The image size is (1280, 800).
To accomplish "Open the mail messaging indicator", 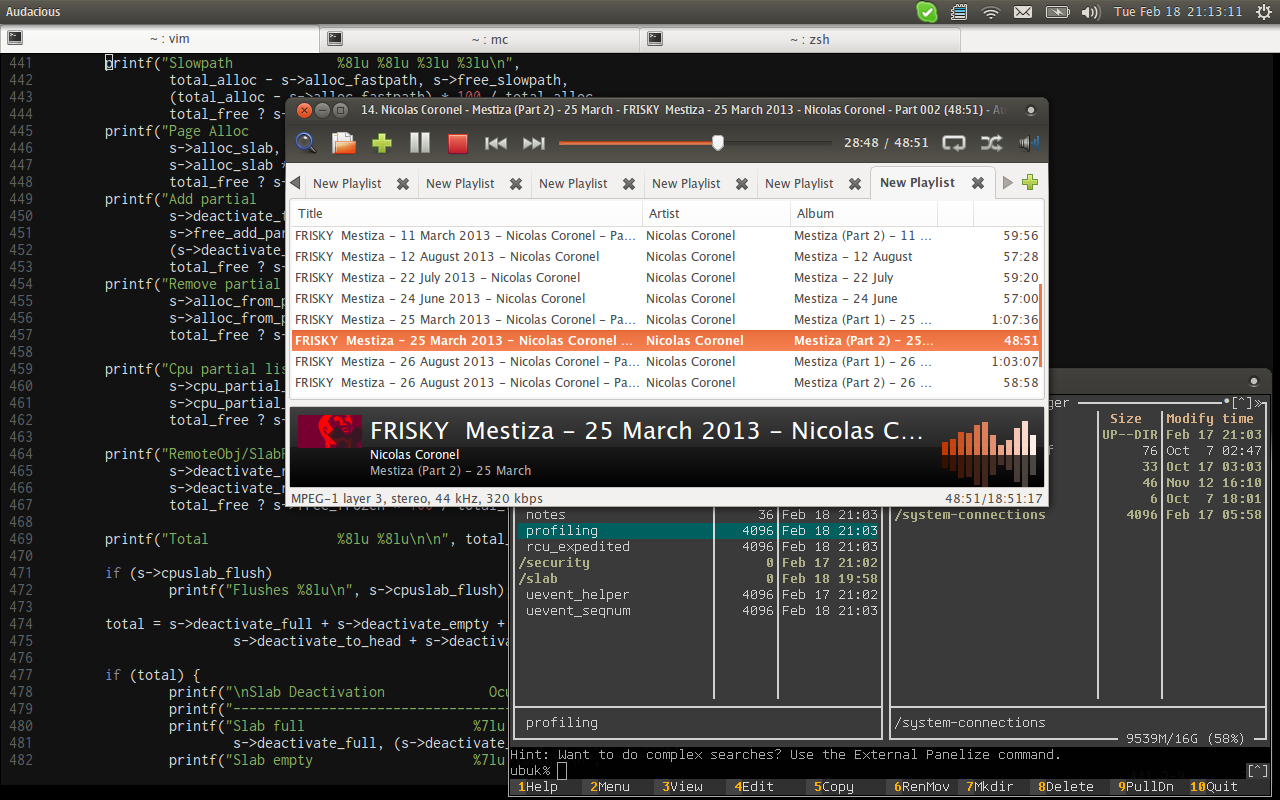I will coord(1023,12).
